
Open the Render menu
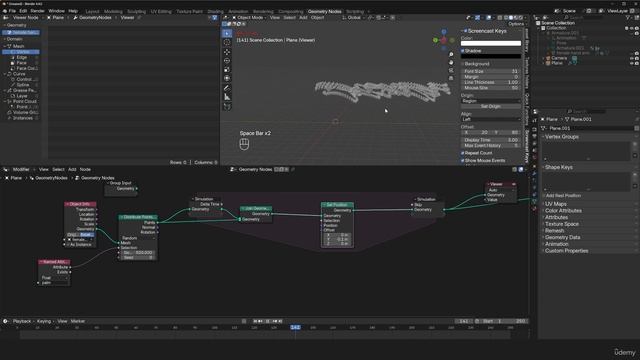pyautogui.click(x=37, y=11)
